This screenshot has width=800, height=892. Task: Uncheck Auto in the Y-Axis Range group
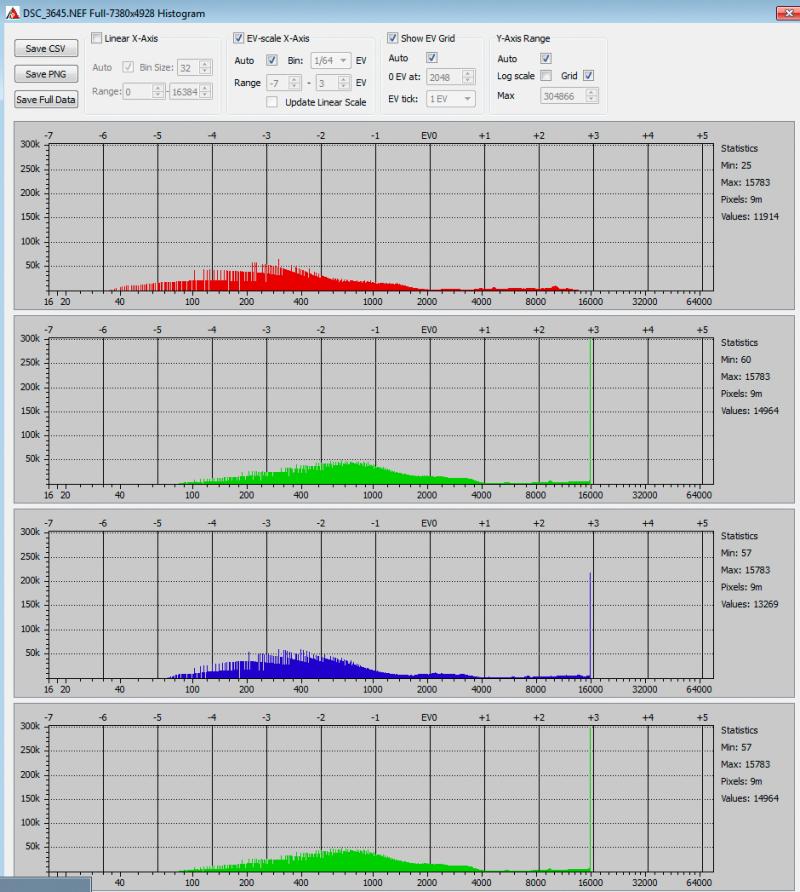coord(546,58)
